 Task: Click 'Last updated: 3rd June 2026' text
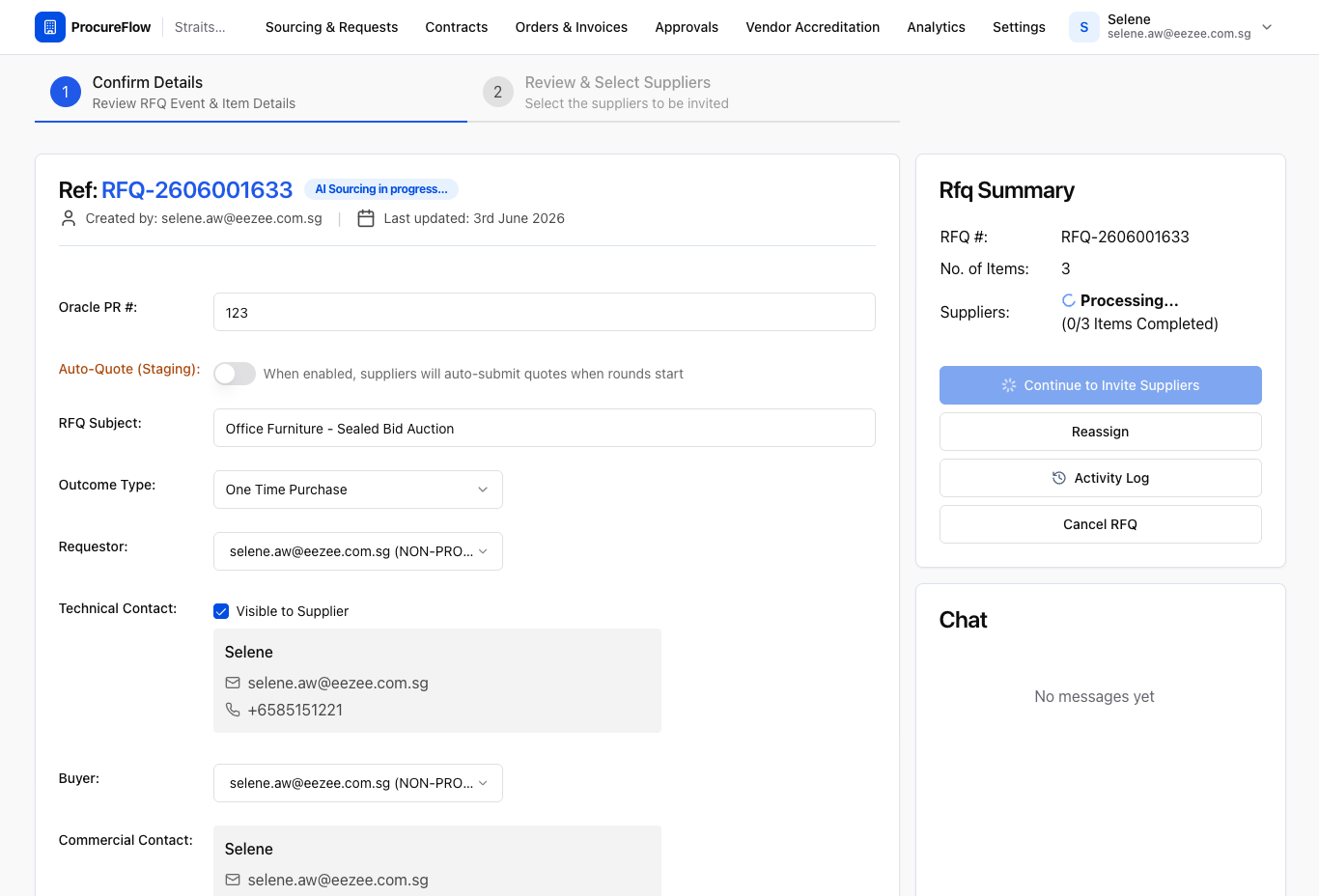point(474,218)
